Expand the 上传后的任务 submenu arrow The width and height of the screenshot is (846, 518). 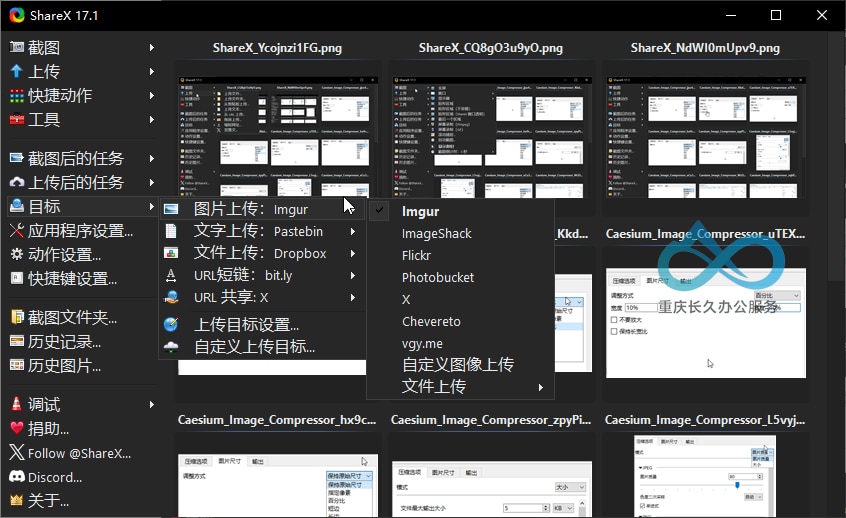coord(152,182)
